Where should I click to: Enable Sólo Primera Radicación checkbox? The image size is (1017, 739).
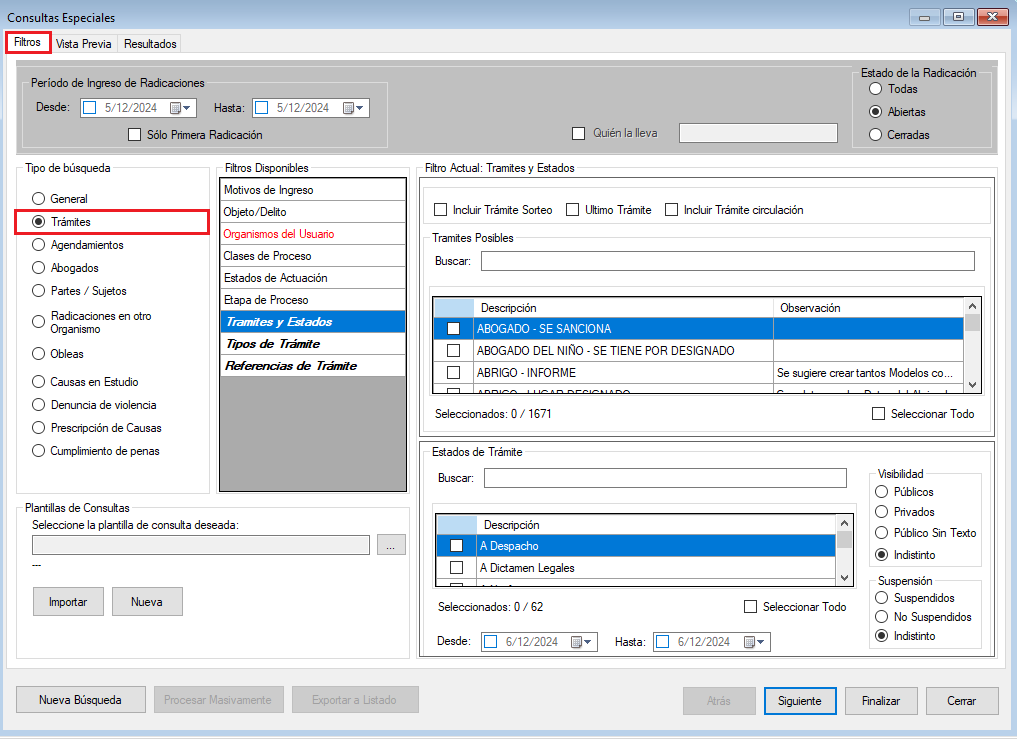tap(136, 135)
